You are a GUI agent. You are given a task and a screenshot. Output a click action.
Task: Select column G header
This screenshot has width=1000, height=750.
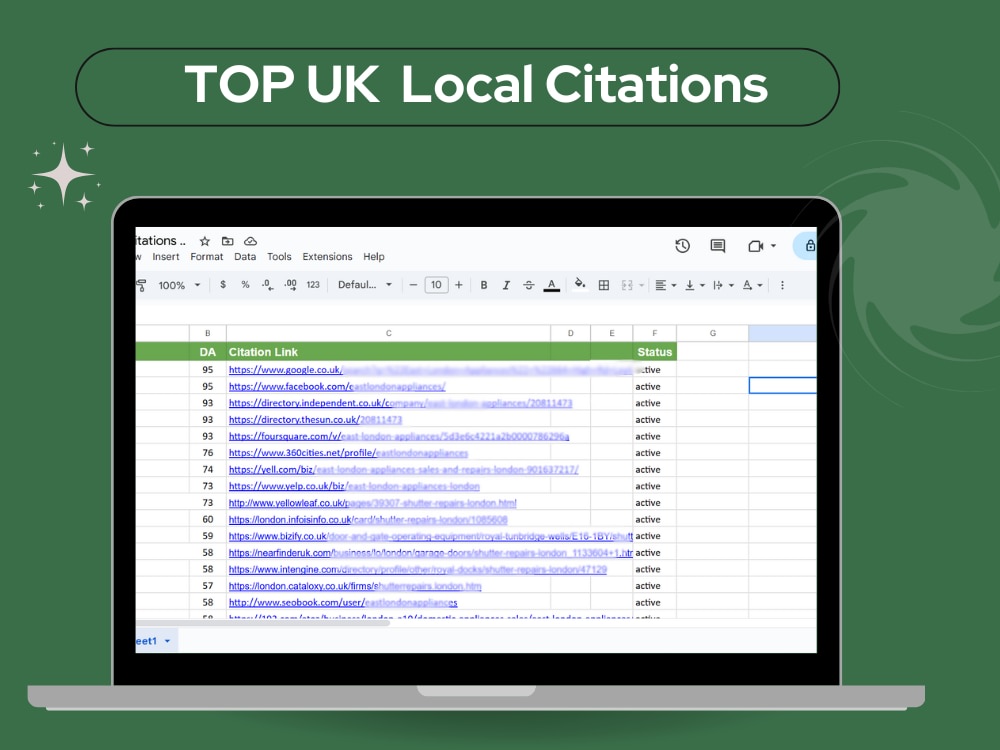(x=712, y=333)
